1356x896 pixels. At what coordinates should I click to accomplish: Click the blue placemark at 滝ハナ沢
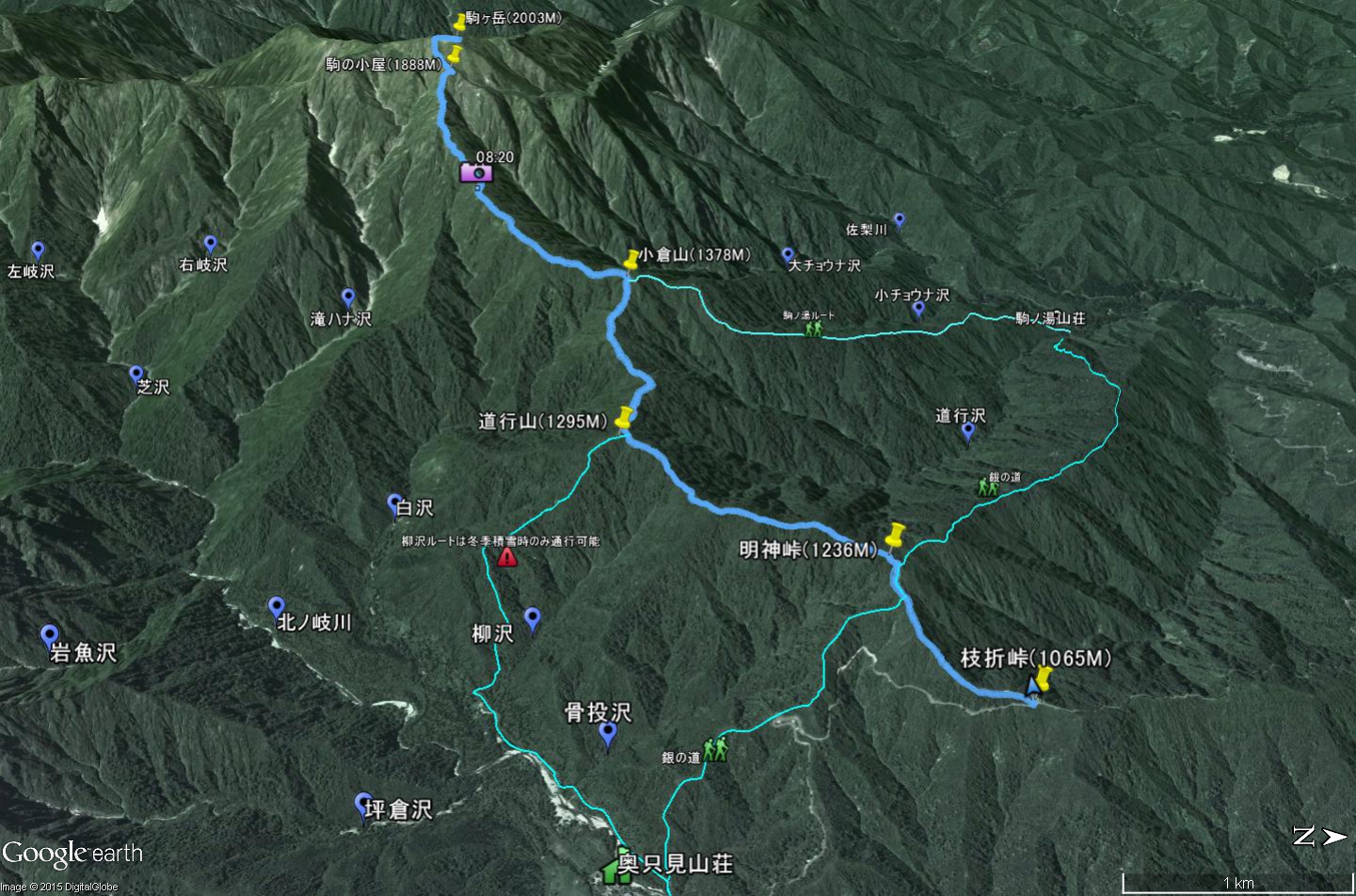[x=348, y=298]
